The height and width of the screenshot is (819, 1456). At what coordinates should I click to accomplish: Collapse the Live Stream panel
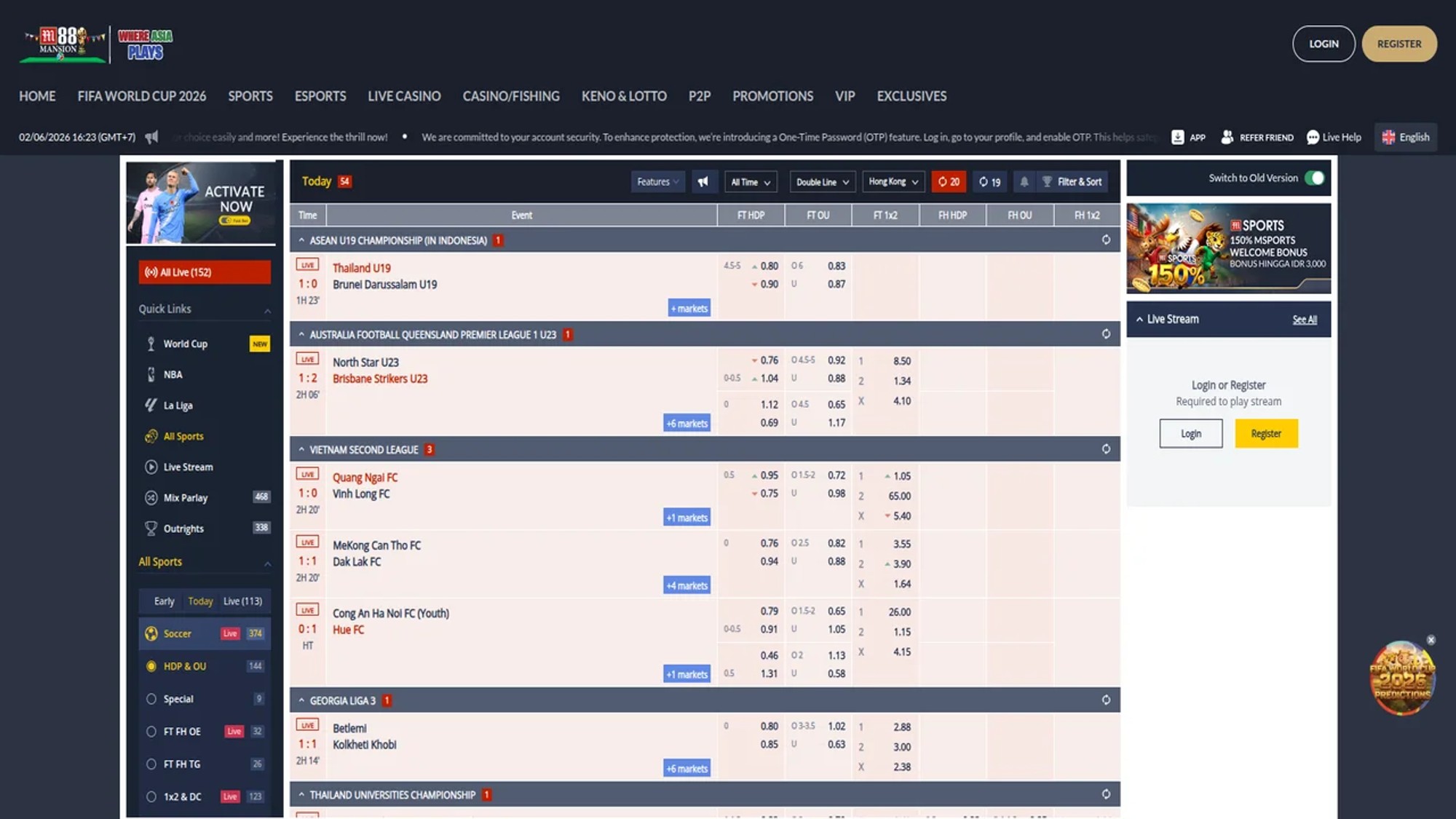pos(1139,319)
